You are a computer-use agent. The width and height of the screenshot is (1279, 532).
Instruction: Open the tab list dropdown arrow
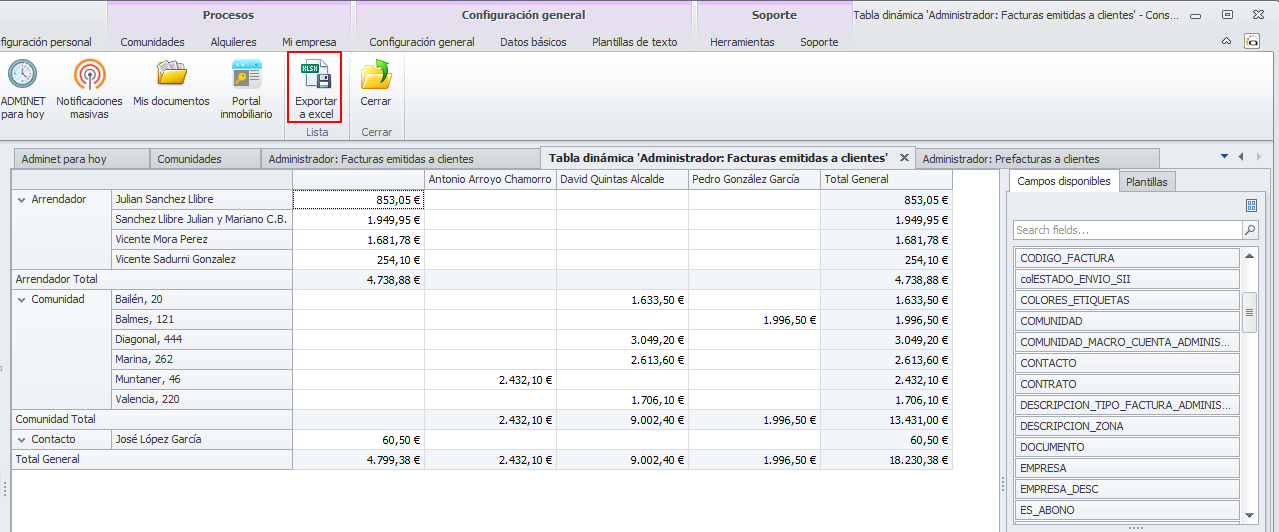(1224, 156)
